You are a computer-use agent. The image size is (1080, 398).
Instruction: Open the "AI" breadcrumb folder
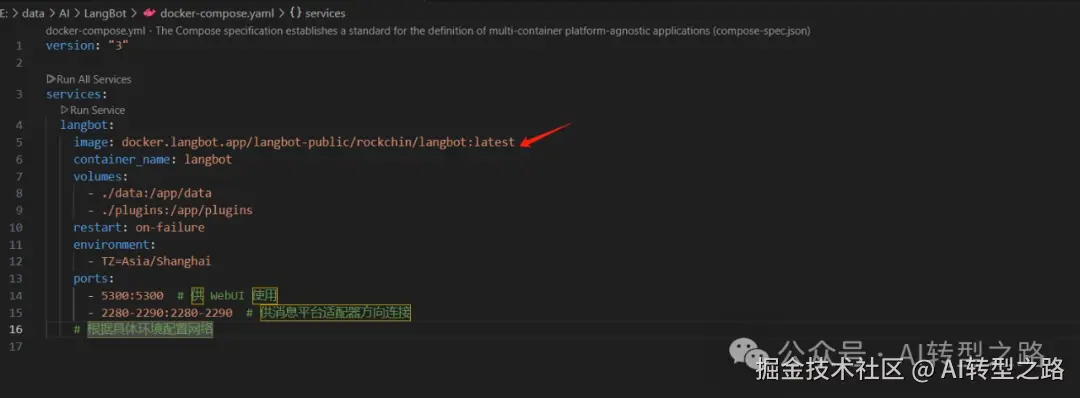(65, 13)
